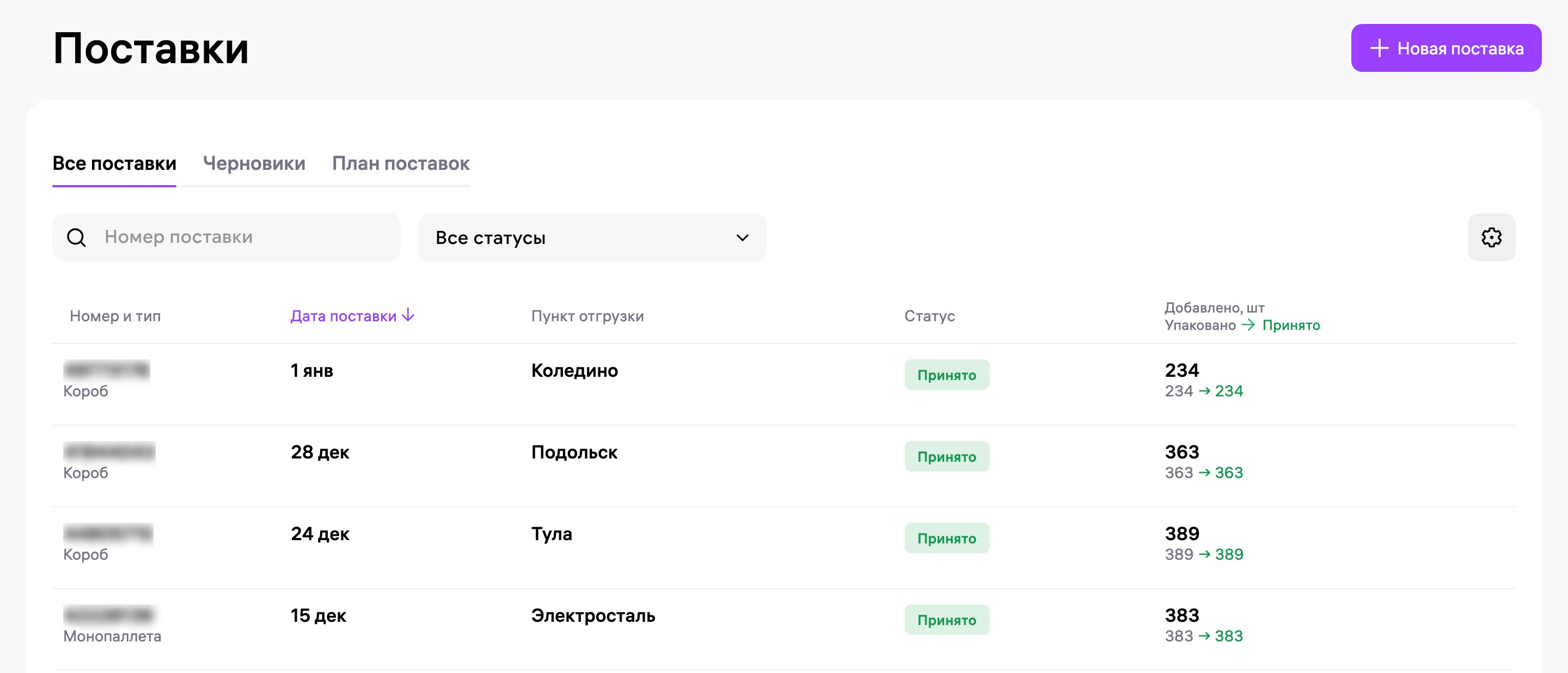Click the bold quantity 383
The width and height of the screenshot is (1568, 673).
(1181, 615)
